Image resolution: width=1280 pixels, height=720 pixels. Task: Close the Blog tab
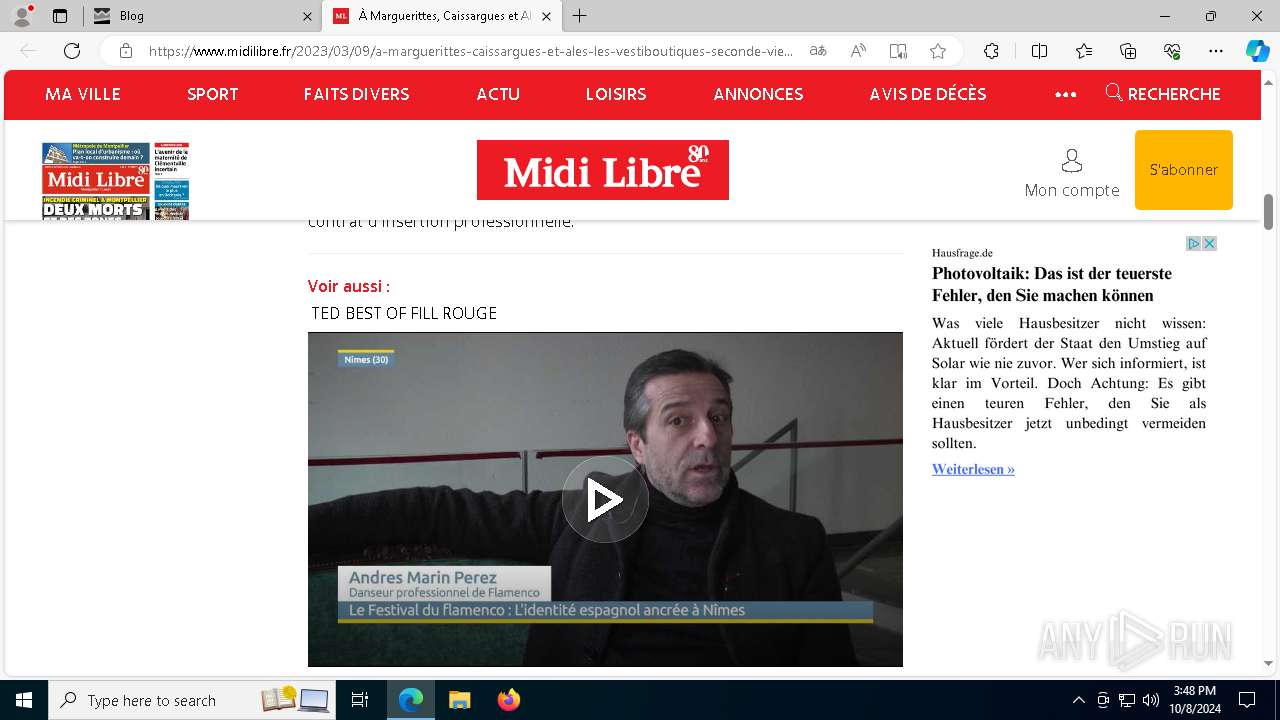point(307,16)
